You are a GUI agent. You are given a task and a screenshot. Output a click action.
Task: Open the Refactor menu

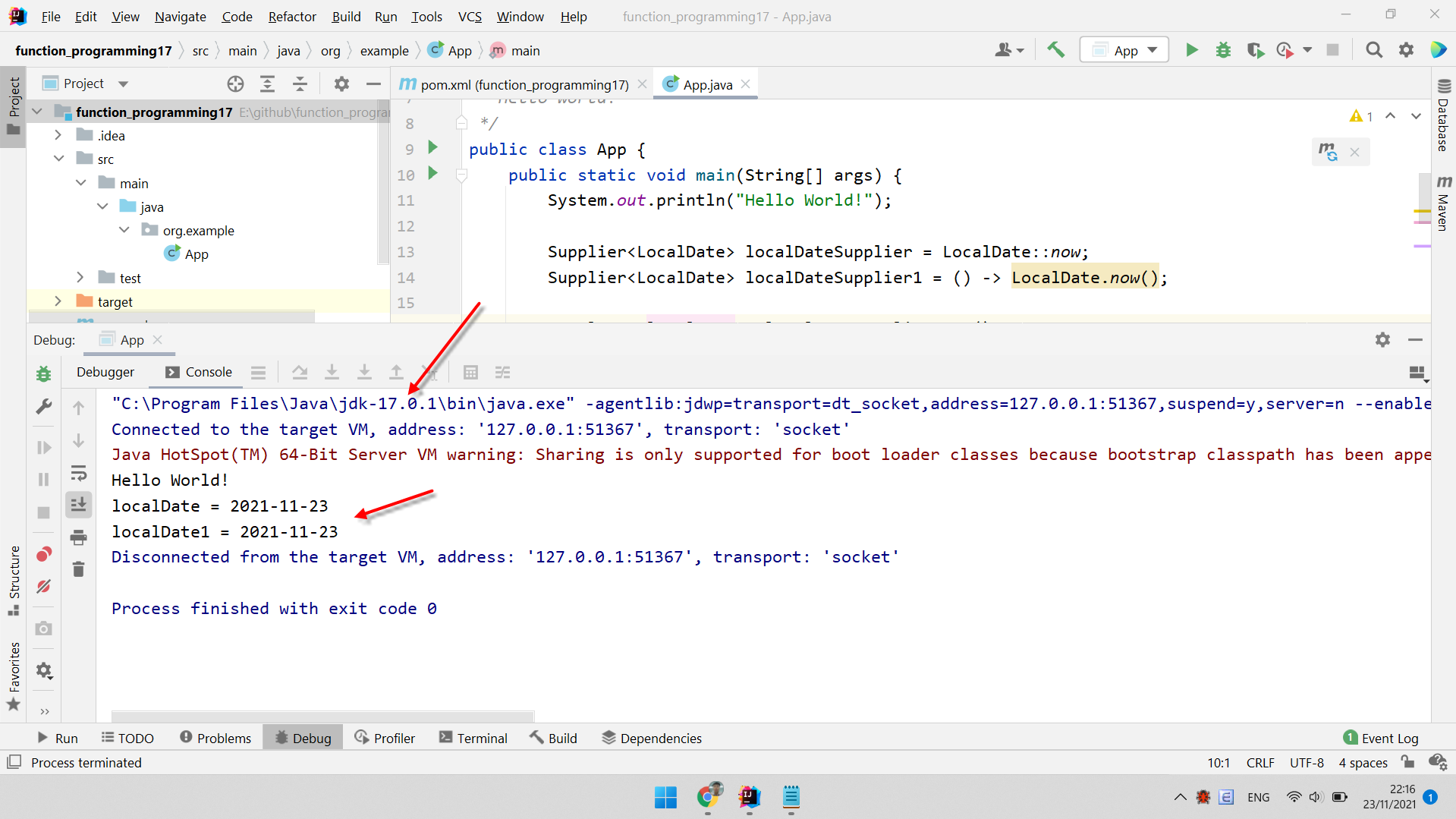coord(291,16)
